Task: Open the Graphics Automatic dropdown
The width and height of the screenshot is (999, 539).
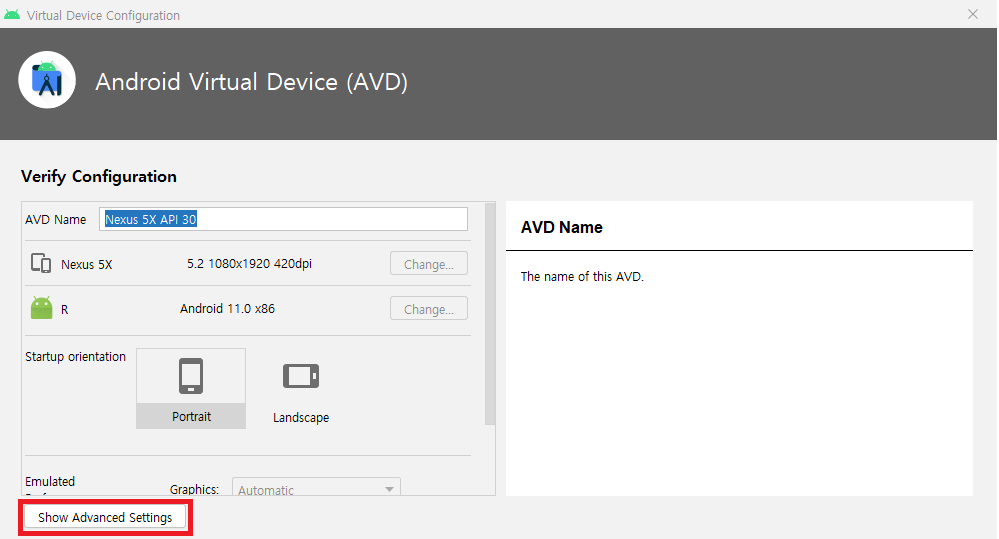Action: pyautogui.click(x=316, y=488)
